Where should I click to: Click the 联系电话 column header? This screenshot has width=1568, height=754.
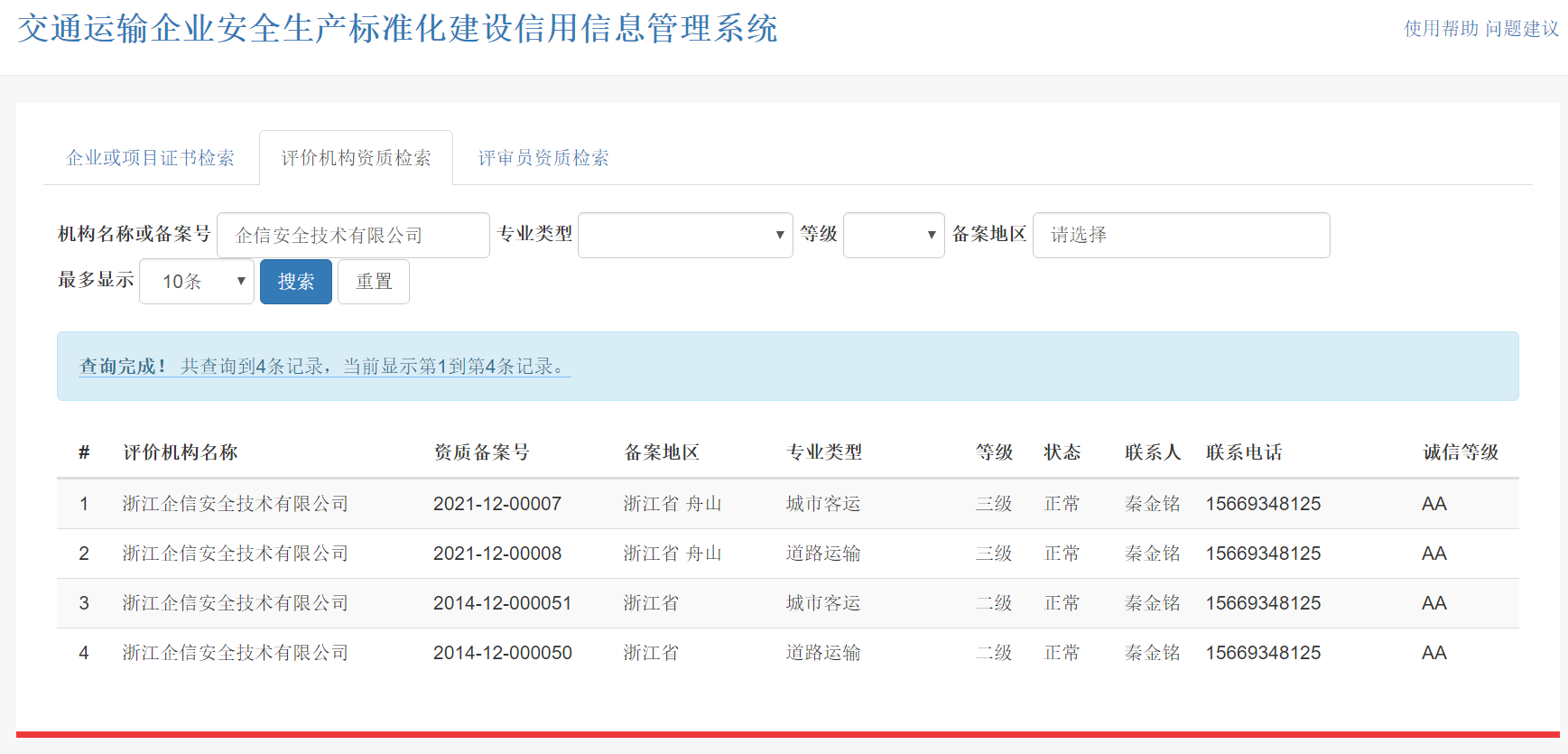(1244, 452)
